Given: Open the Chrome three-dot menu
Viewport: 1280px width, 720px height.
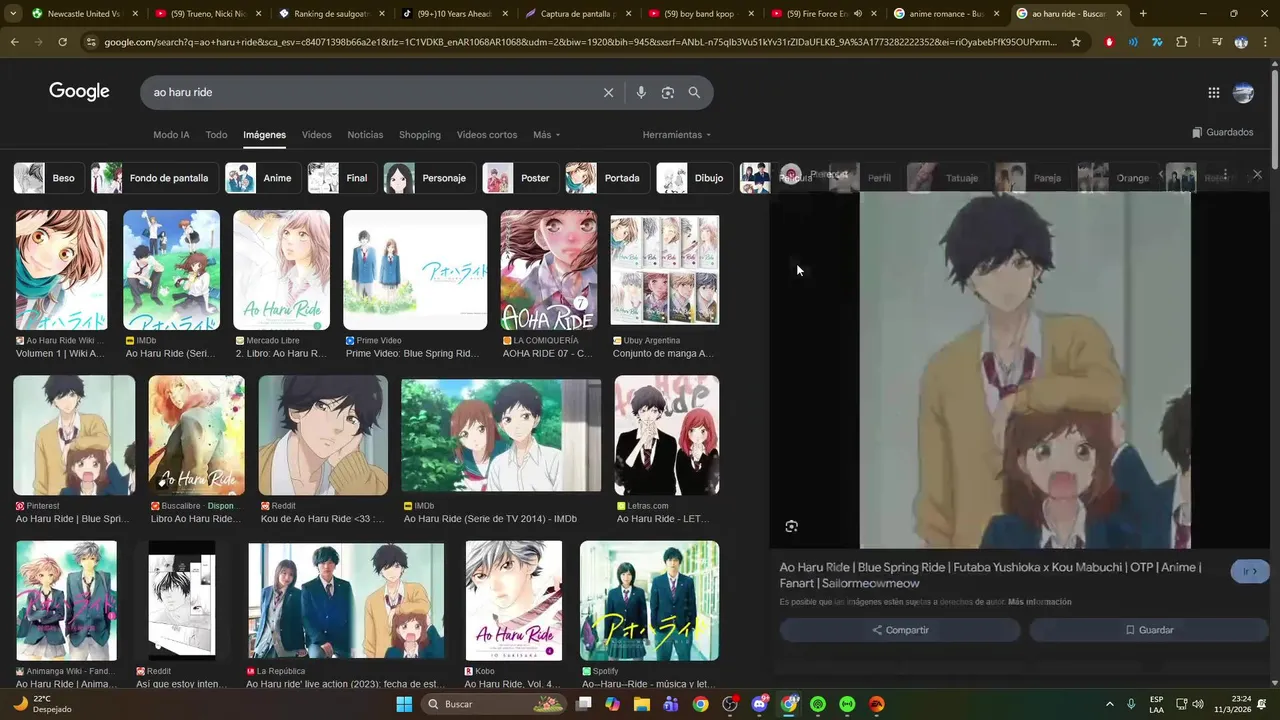Looking at the screenshot, I should pyautogui.click(x=1264, y=42).
